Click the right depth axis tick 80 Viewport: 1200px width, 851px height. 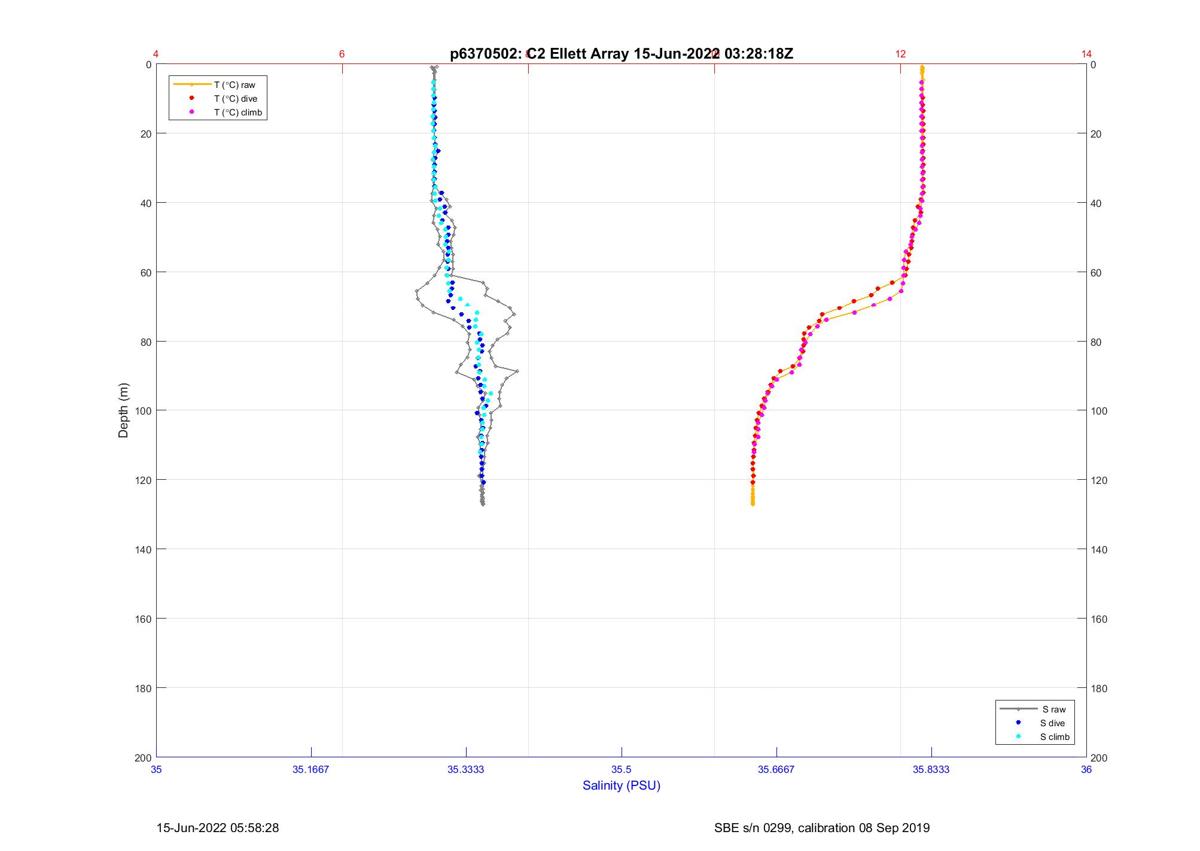(1097, 342)
